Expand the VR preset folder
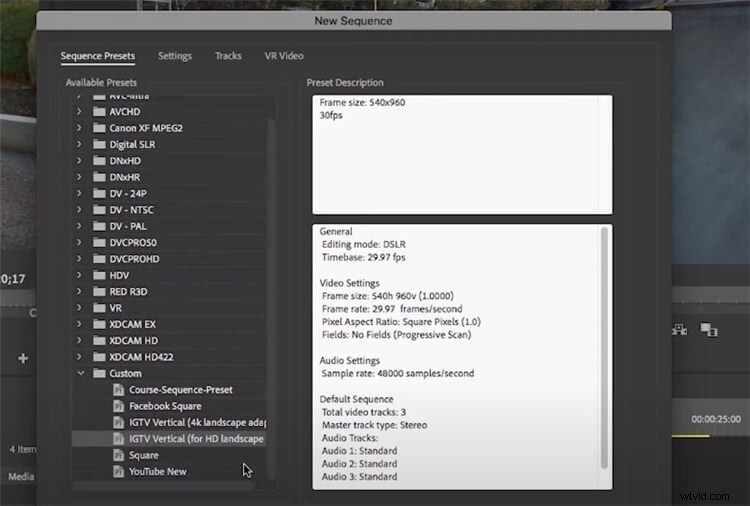This screenshot has height=506, width=750. (79, 308)
